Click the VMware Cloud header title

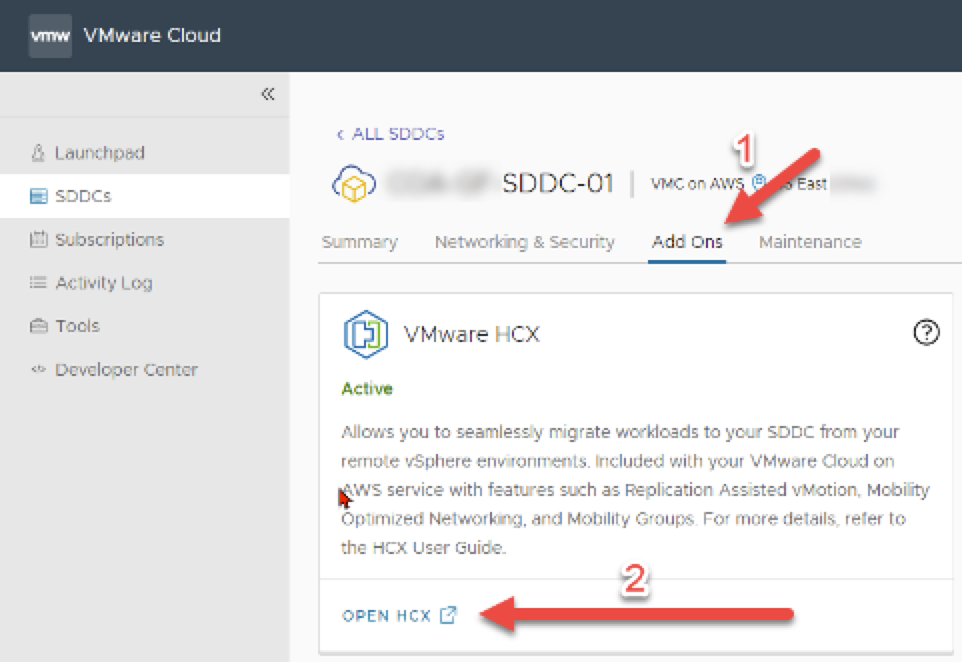point(152,36)
